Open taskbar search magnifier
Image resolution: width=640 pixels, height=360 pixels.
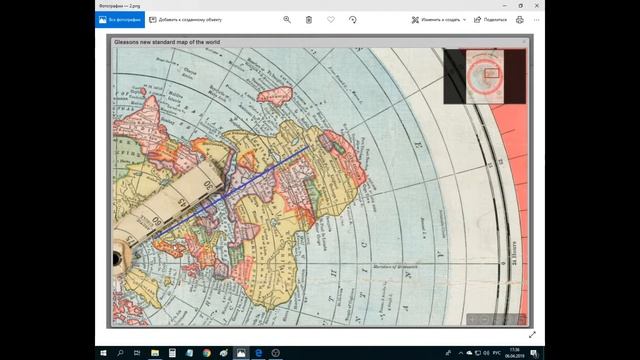(120, 353)
